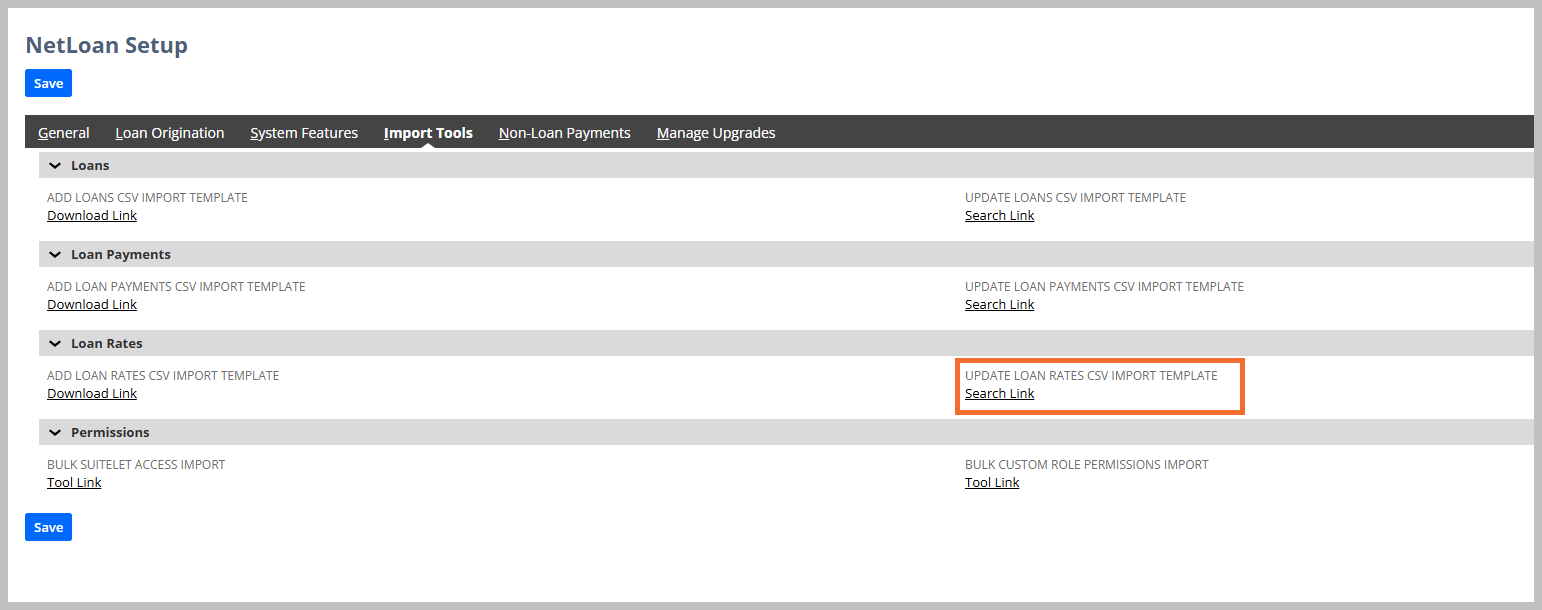The width and height of the screenshot is (1542, 610).
Task: Click the ADD LOAN PAYMENTS CSV IMPORT TEMPLATE label
Action: tap(176, 286)
